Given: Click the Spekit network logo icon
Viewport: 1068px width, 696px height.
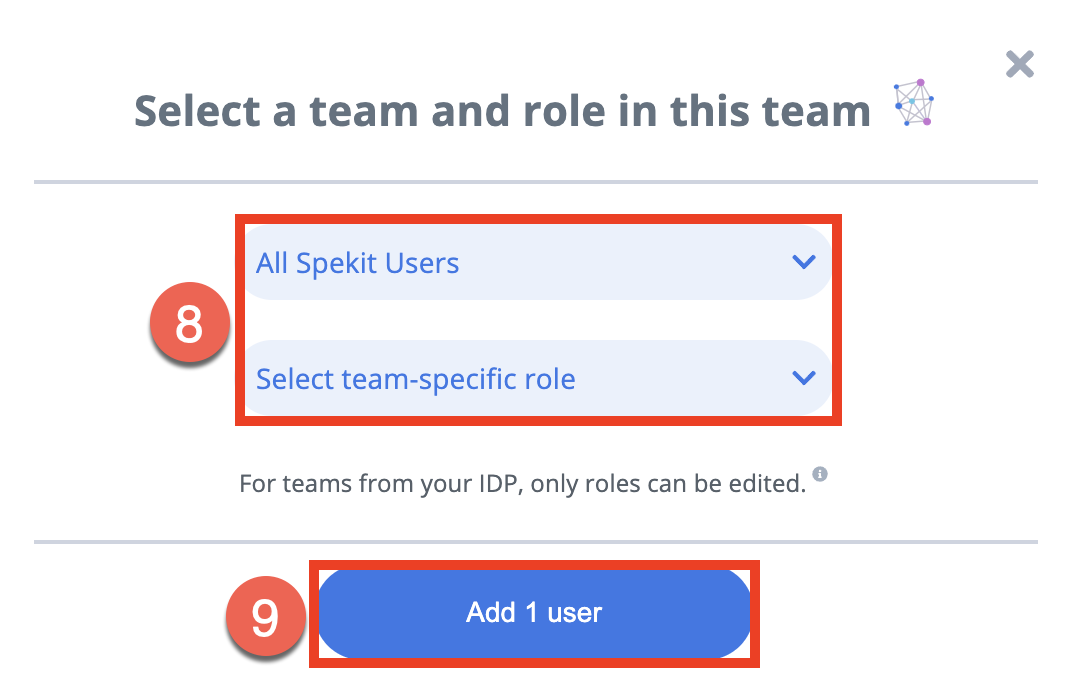Looking at the screenshot, I should pyautogui.click(x=914, y=103).
